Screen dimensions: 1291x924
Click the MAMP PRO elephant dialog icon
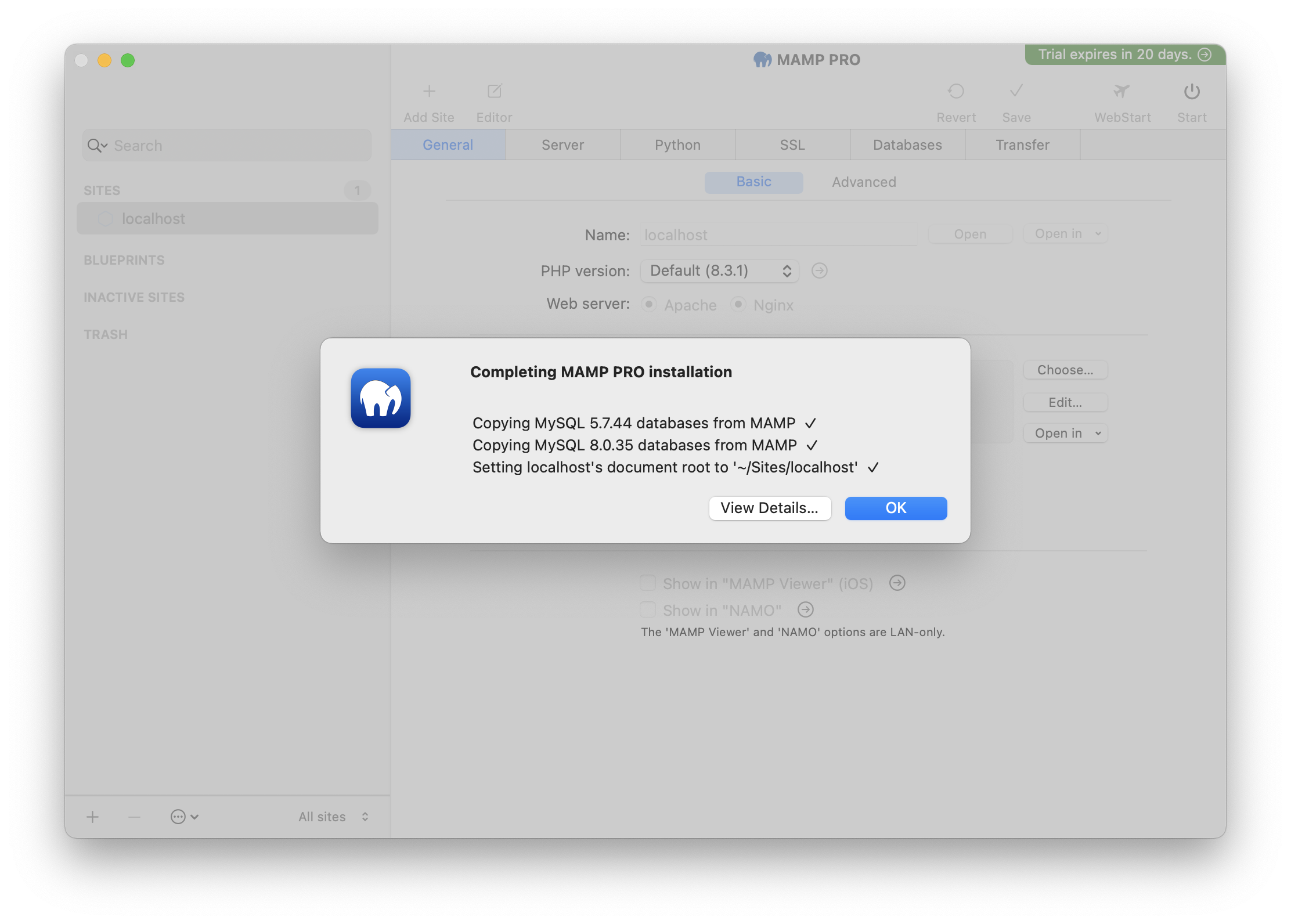(381, 398)
